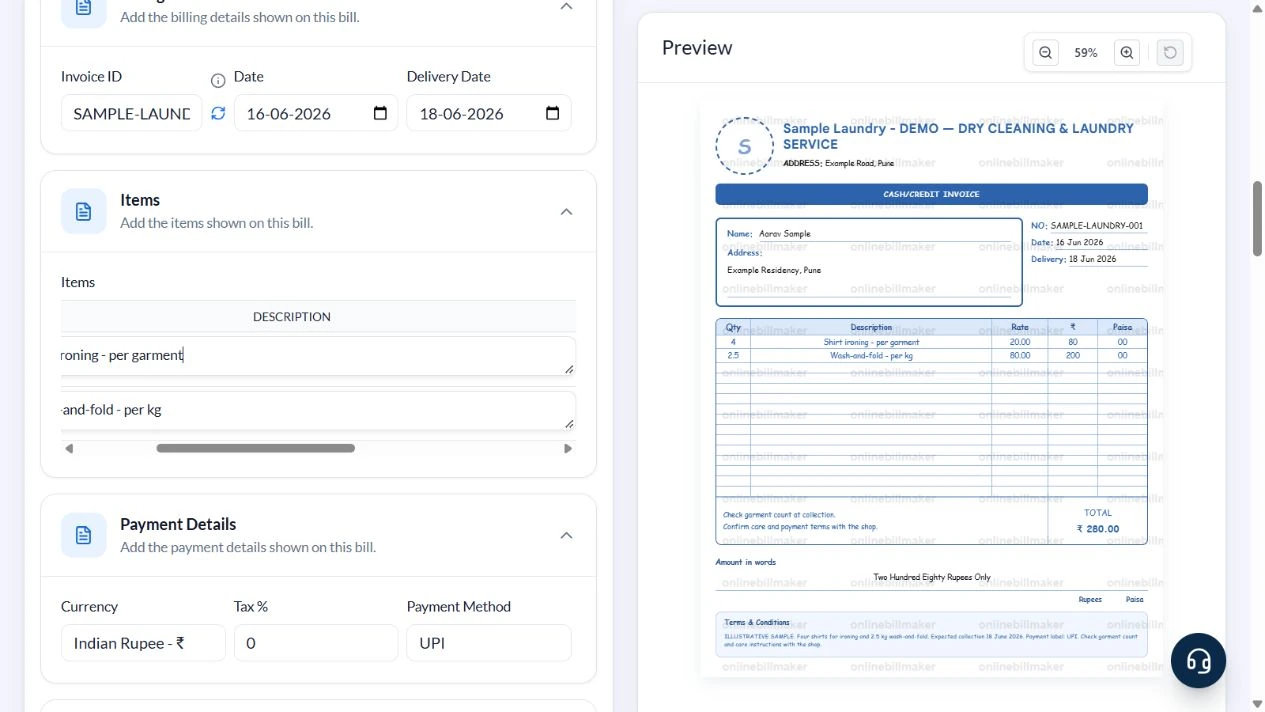Click 'Two Hundred Eighty Rupees Only' text
The width and height of the screenshot is (1265, 712).
(932, 577)
